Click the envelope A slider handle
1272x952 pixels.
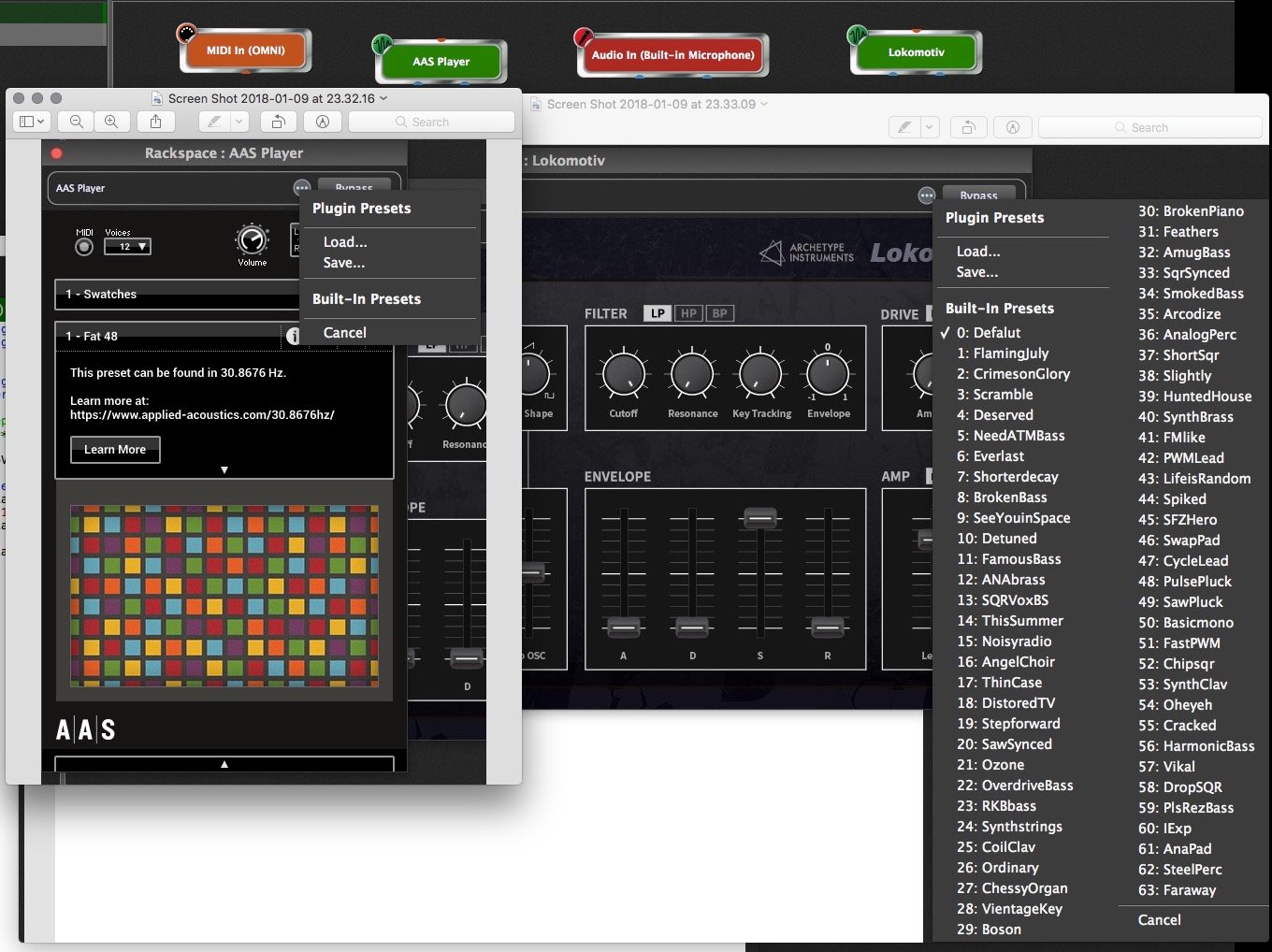[624, 627]
